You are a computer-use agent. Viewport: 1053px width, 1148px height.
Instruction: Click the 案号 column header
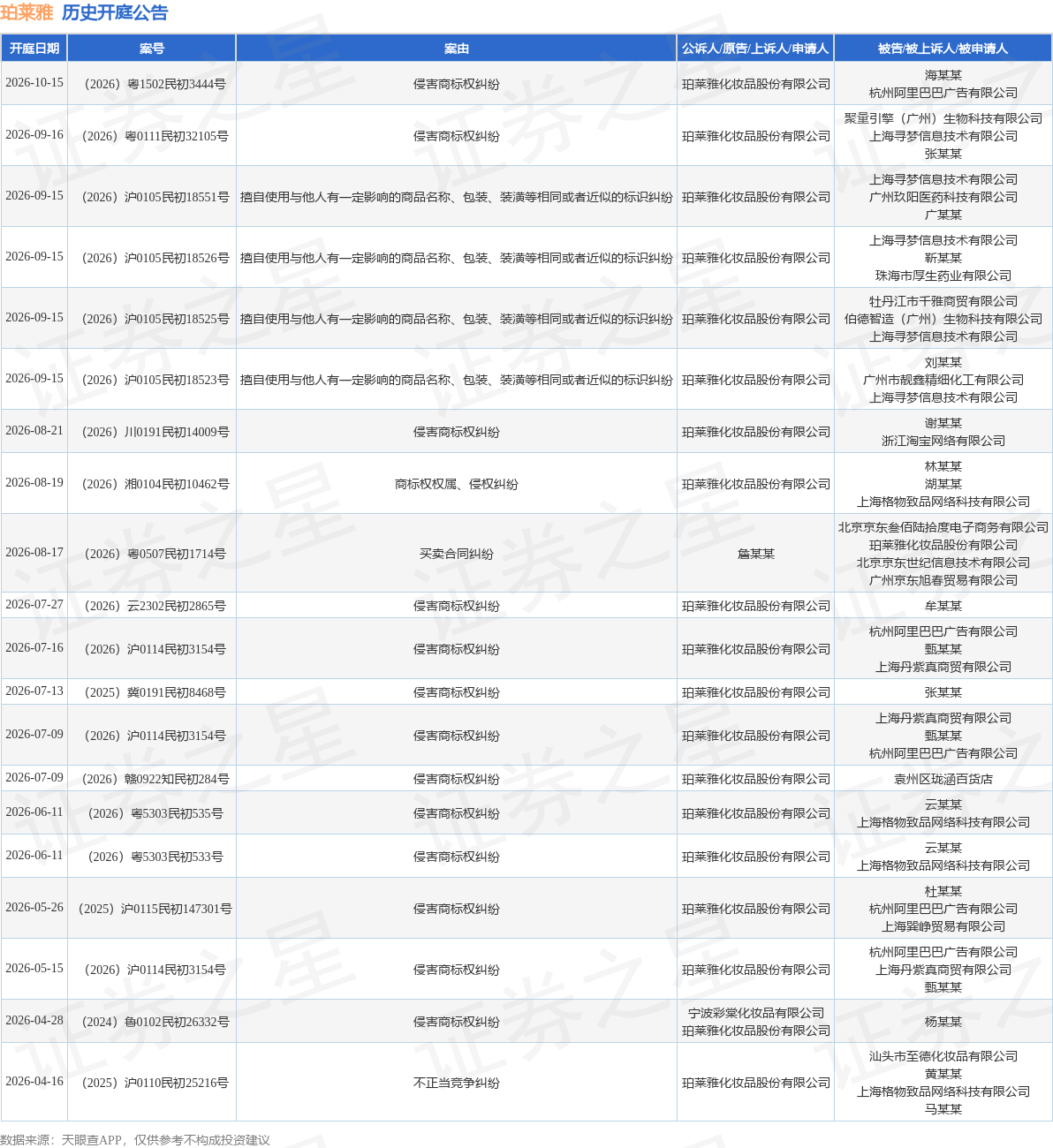click(x=152, y=49)
